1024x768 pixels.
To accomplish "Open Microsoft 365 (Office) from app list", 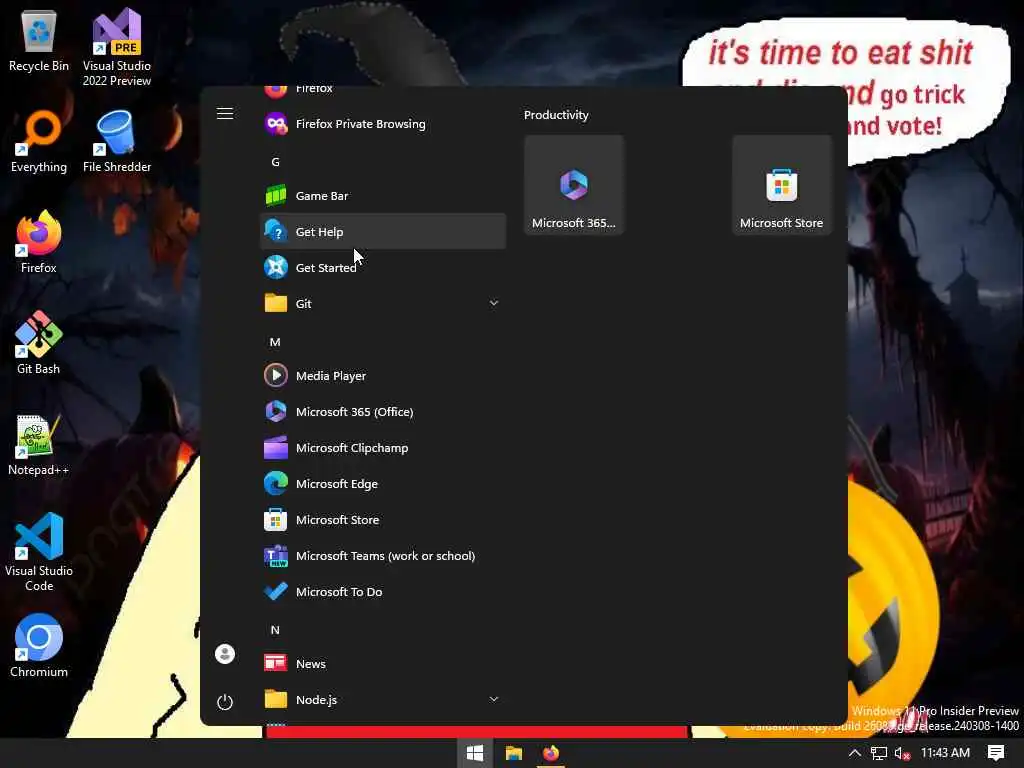I will point(383,412).
